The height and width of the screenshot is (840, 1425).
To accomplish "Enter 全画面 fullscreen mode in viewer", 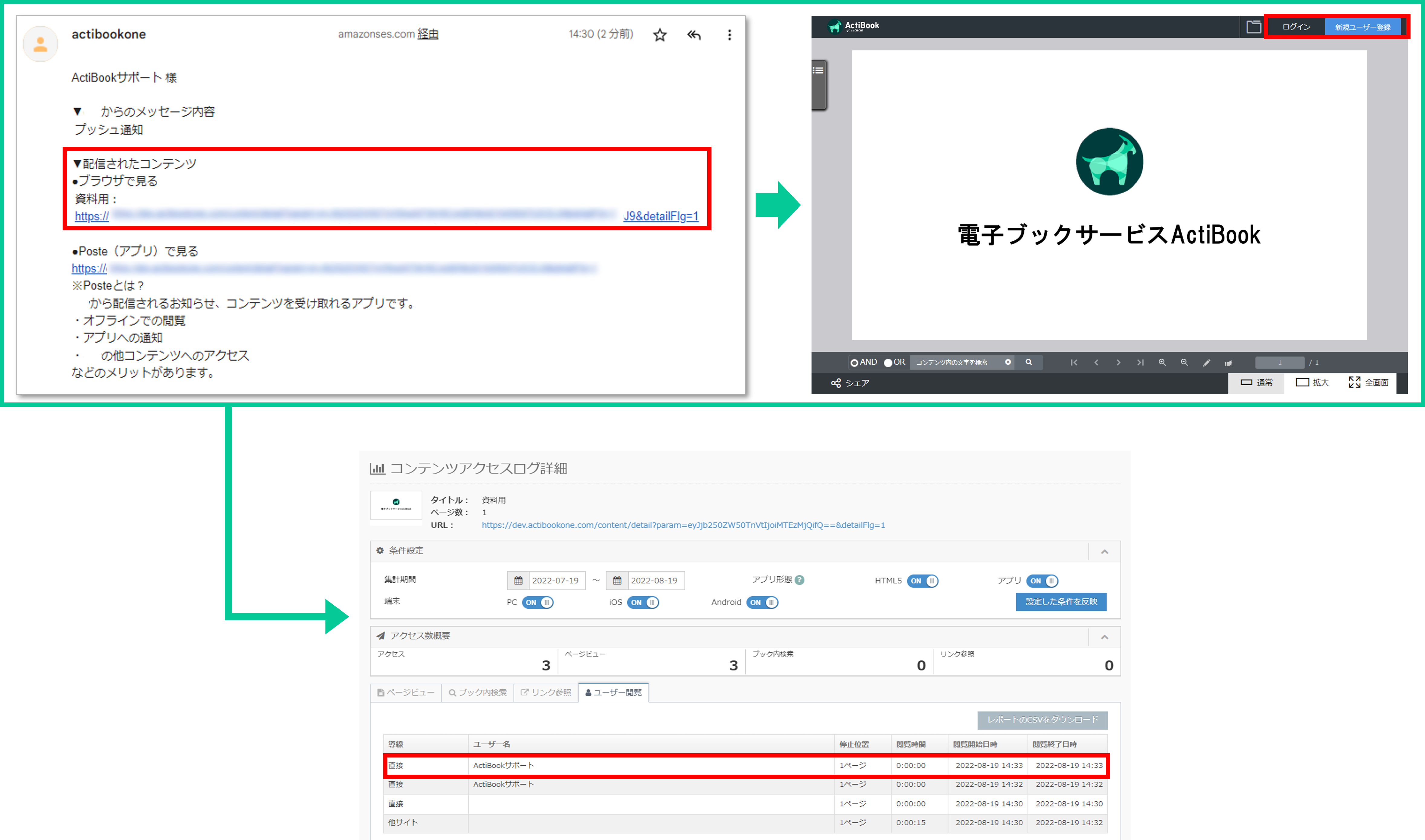I will pyautogui.click(x=1368, y=383).
